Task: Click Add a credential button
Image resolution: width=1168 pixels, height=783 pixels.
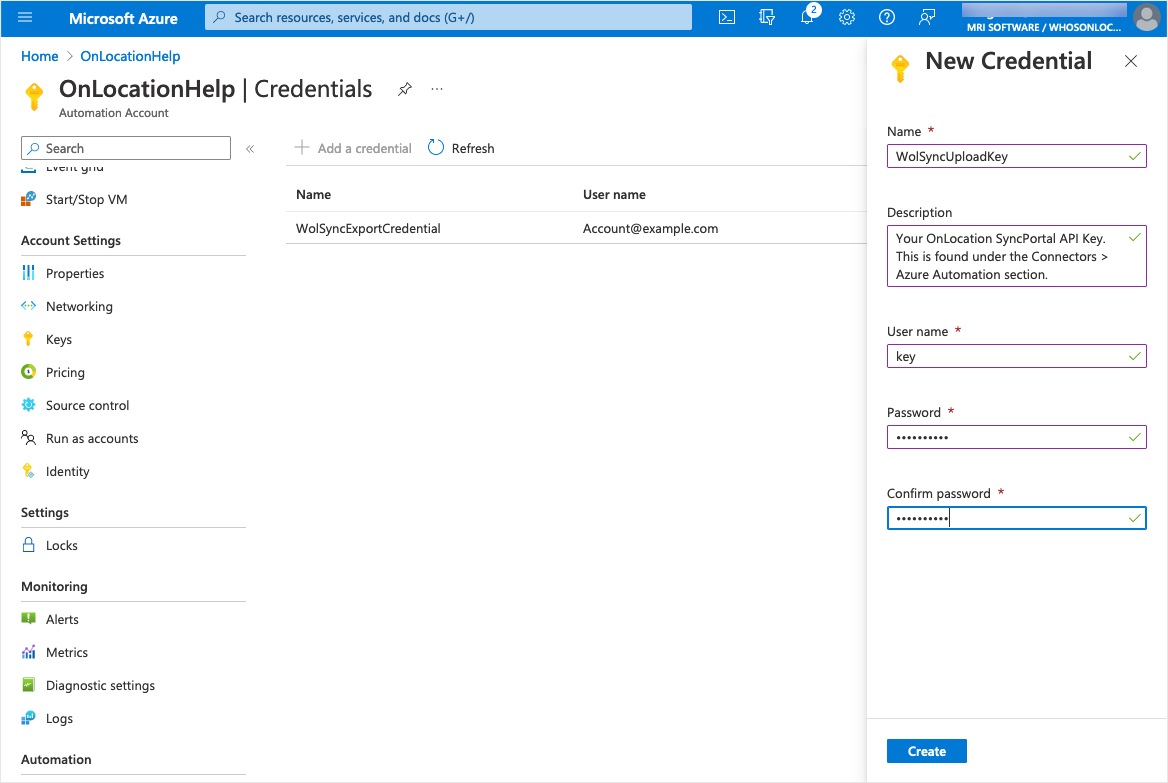Action: pos(353,148)
